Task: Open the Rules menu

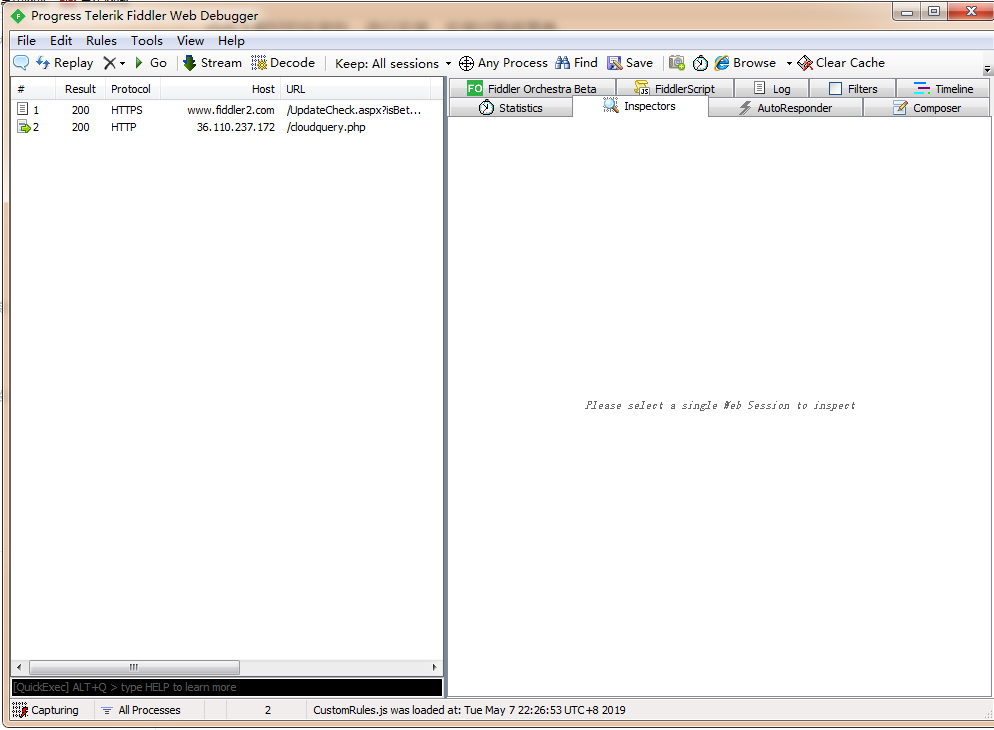Action: pyautogui.click(x=101, y=41)
